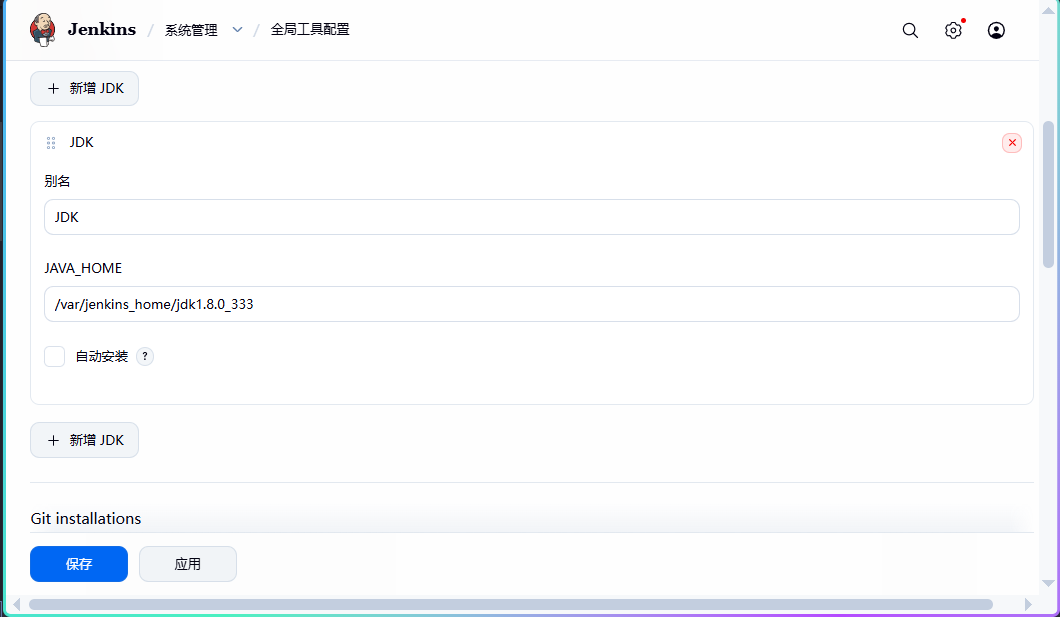This screenshot has height=617, width=1060.
Task: Click the Jenkins title text link
Action: click(102, 30)
